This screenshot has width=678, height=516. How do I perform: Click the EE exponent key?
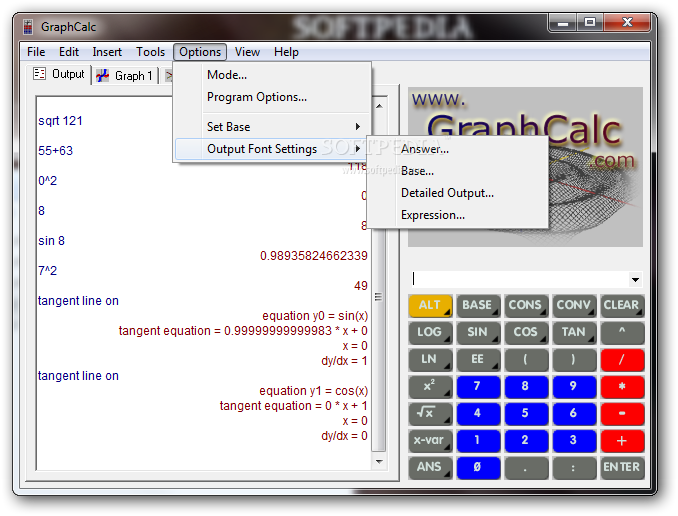coord(478,359)
